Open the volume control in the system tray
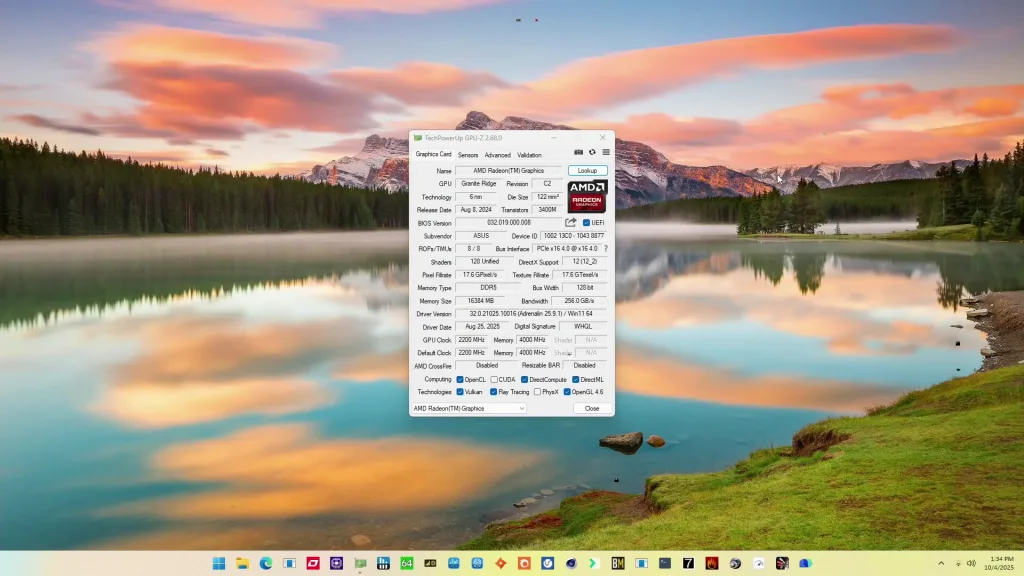The width and height of the screenshot is (1024, 576). click(x=973, y=561)
